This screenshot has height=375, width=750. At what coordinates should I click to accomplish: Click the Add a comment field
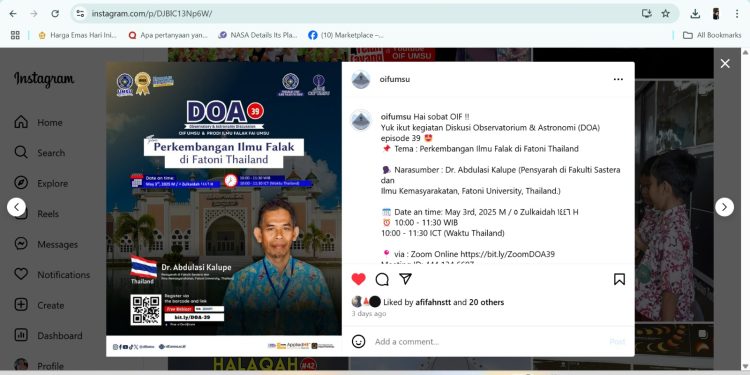click(x=488, y=342)
